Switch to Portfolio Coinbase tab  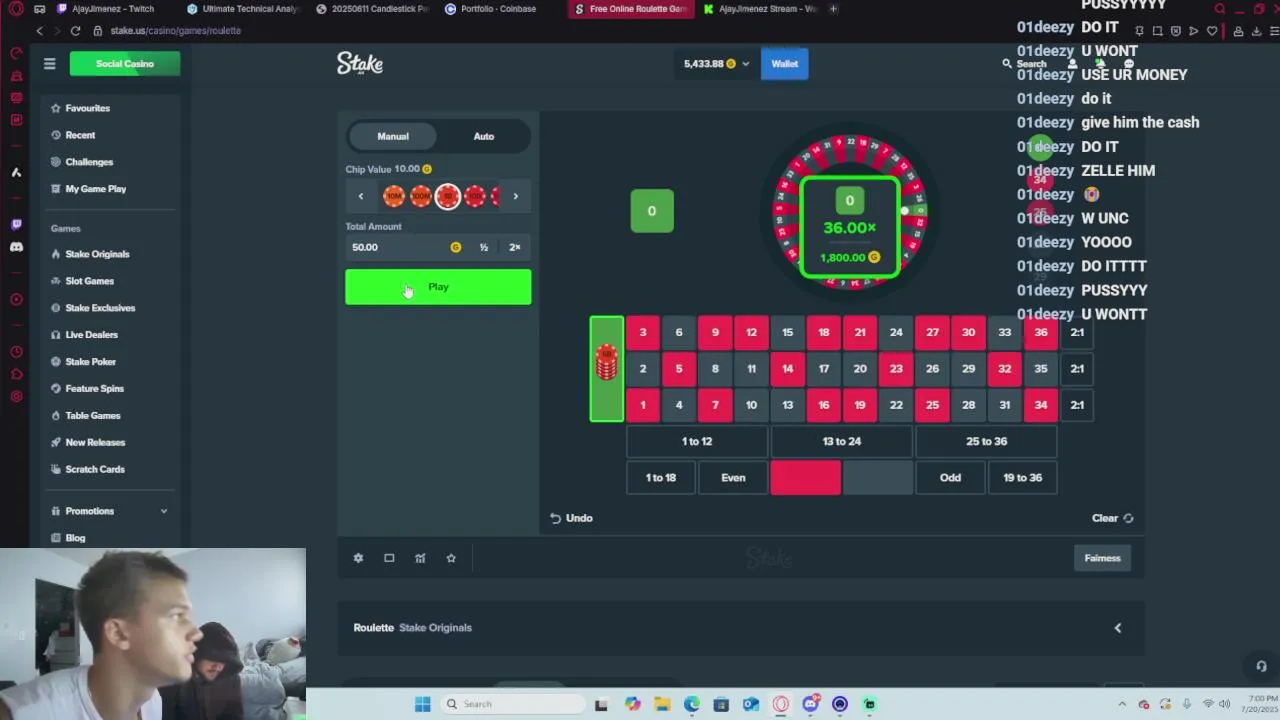click(x=500, y=9)
